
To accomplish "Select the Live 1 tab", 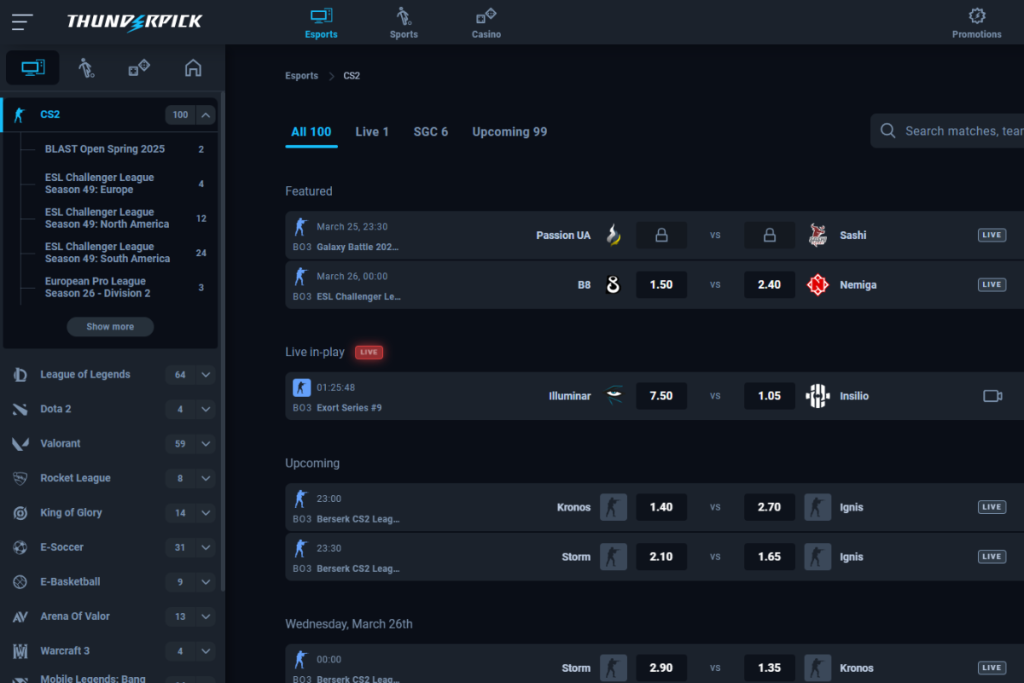I will 372,132.
